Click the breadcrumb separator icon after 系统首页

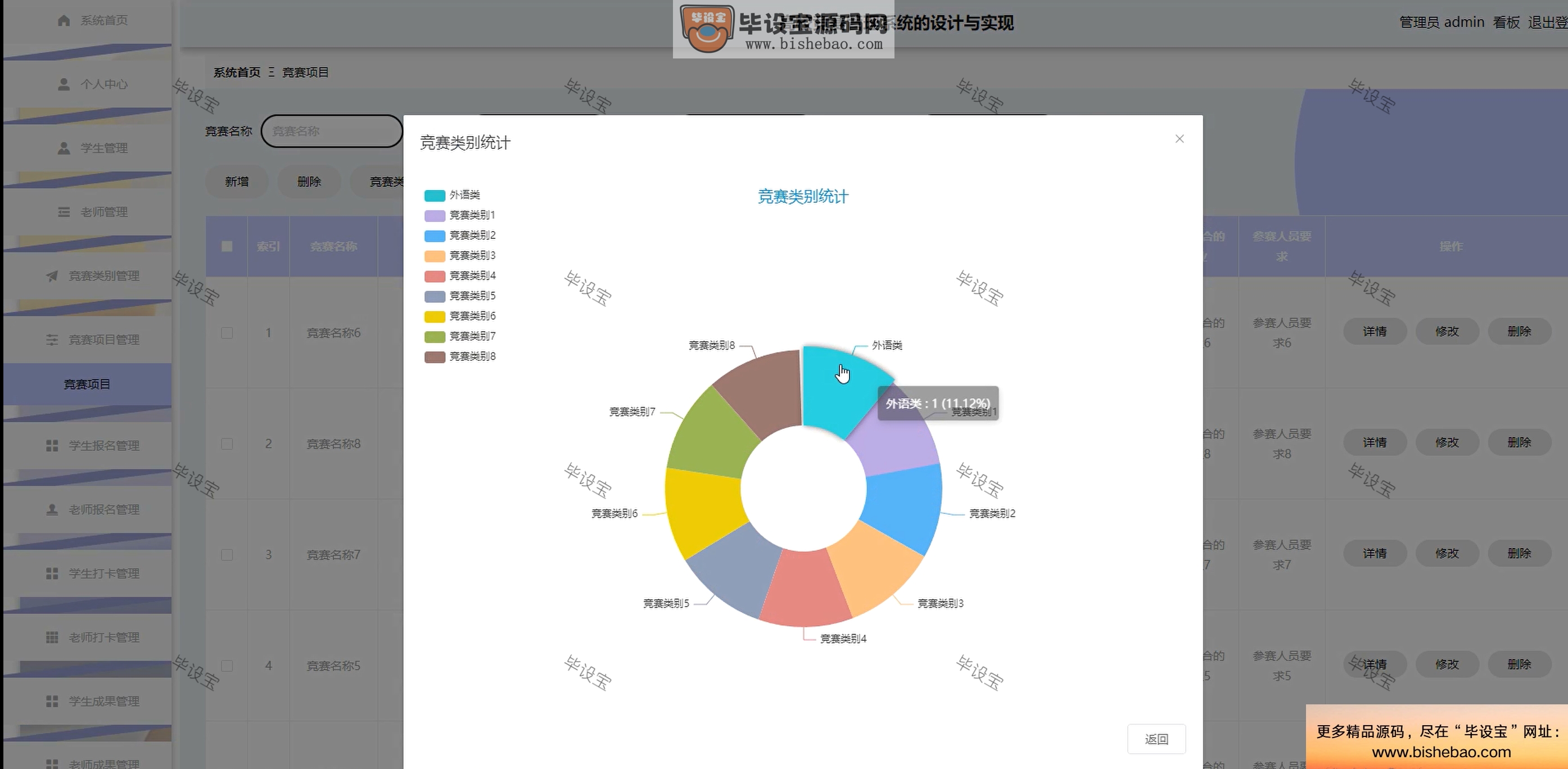click(271, 73)
